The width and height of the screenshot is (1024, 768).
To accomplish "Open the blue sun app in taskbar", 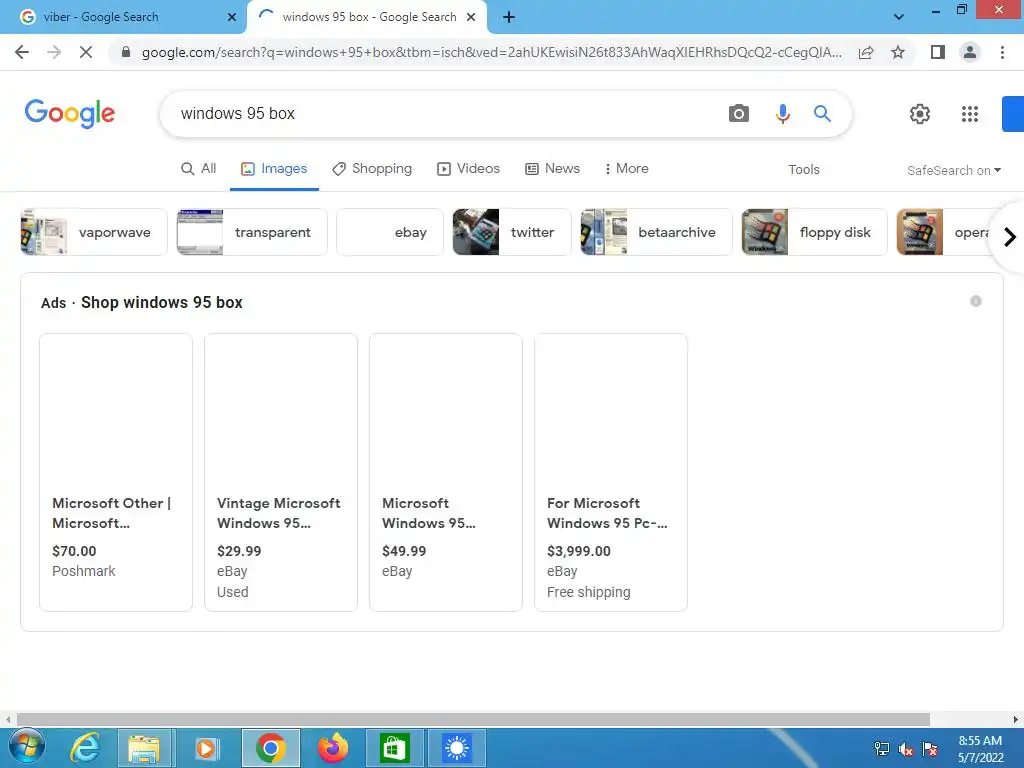I will coord(456,748).
